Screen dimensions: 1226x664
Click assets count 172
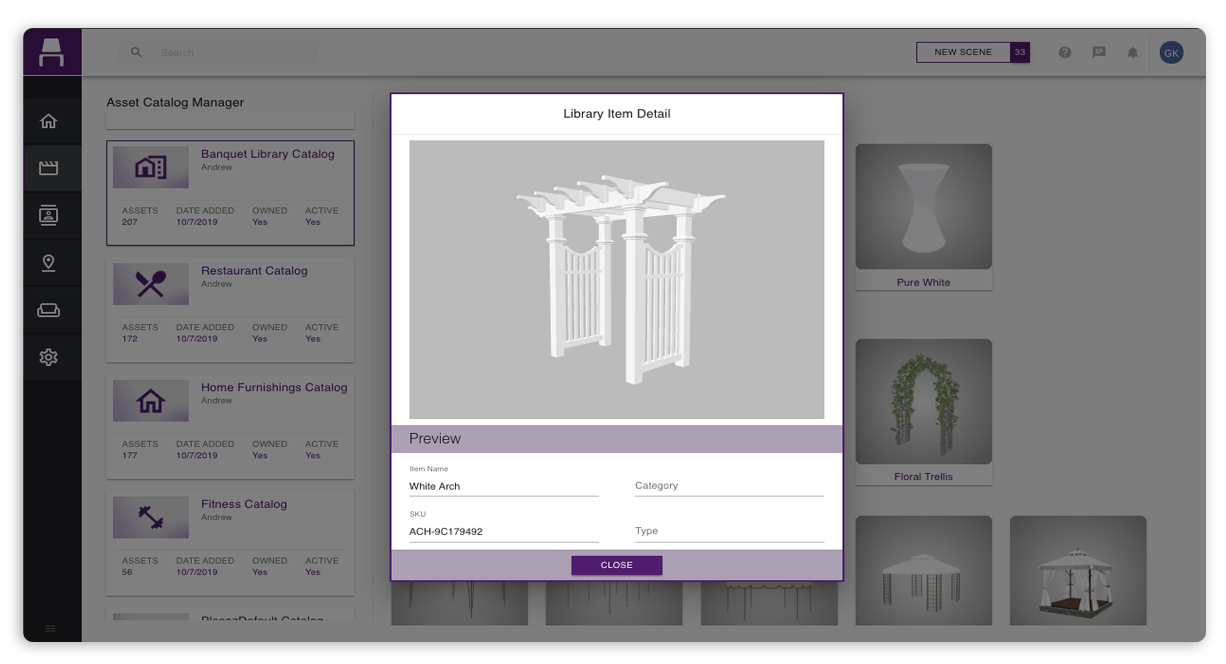(130, 339)
